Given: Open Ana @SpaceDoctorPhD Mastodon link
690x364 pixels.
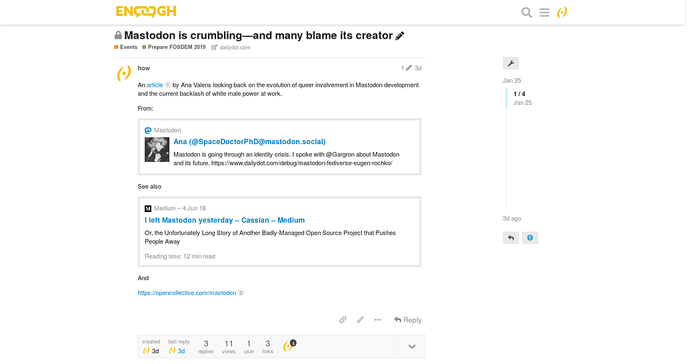Looking at the screenshot, I should (x=250, y=142).
